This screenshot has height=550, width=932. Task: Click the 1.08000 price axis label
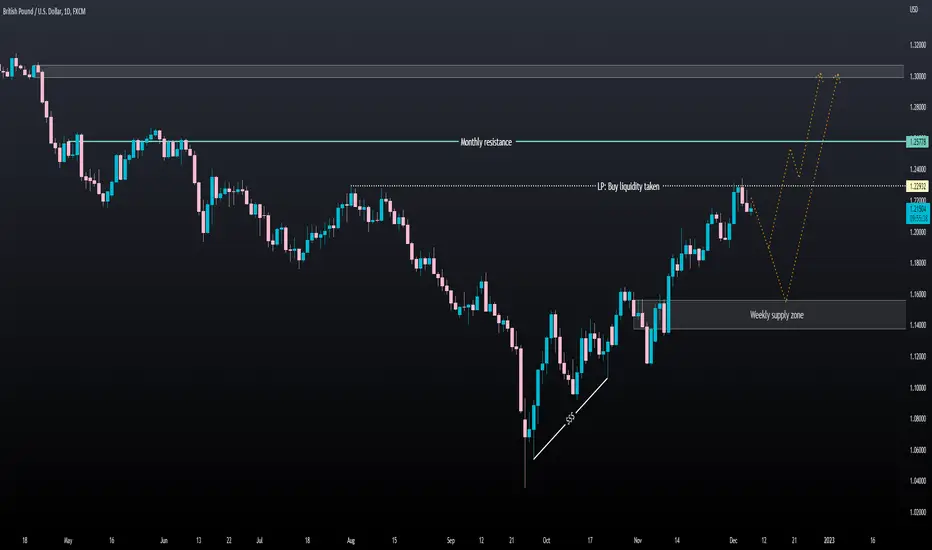pos(917,419)
